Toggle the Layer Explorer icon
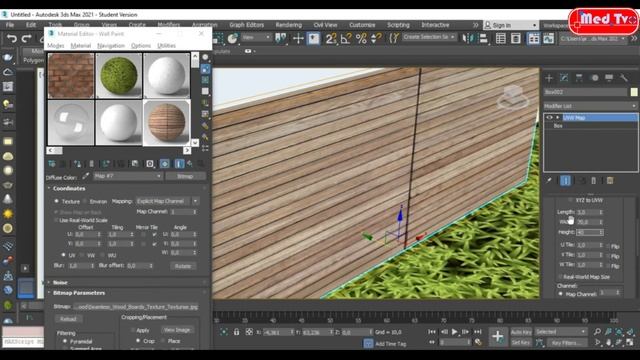Image resolution: width=640 pixels, height=360 pixels. click(516, 39)
